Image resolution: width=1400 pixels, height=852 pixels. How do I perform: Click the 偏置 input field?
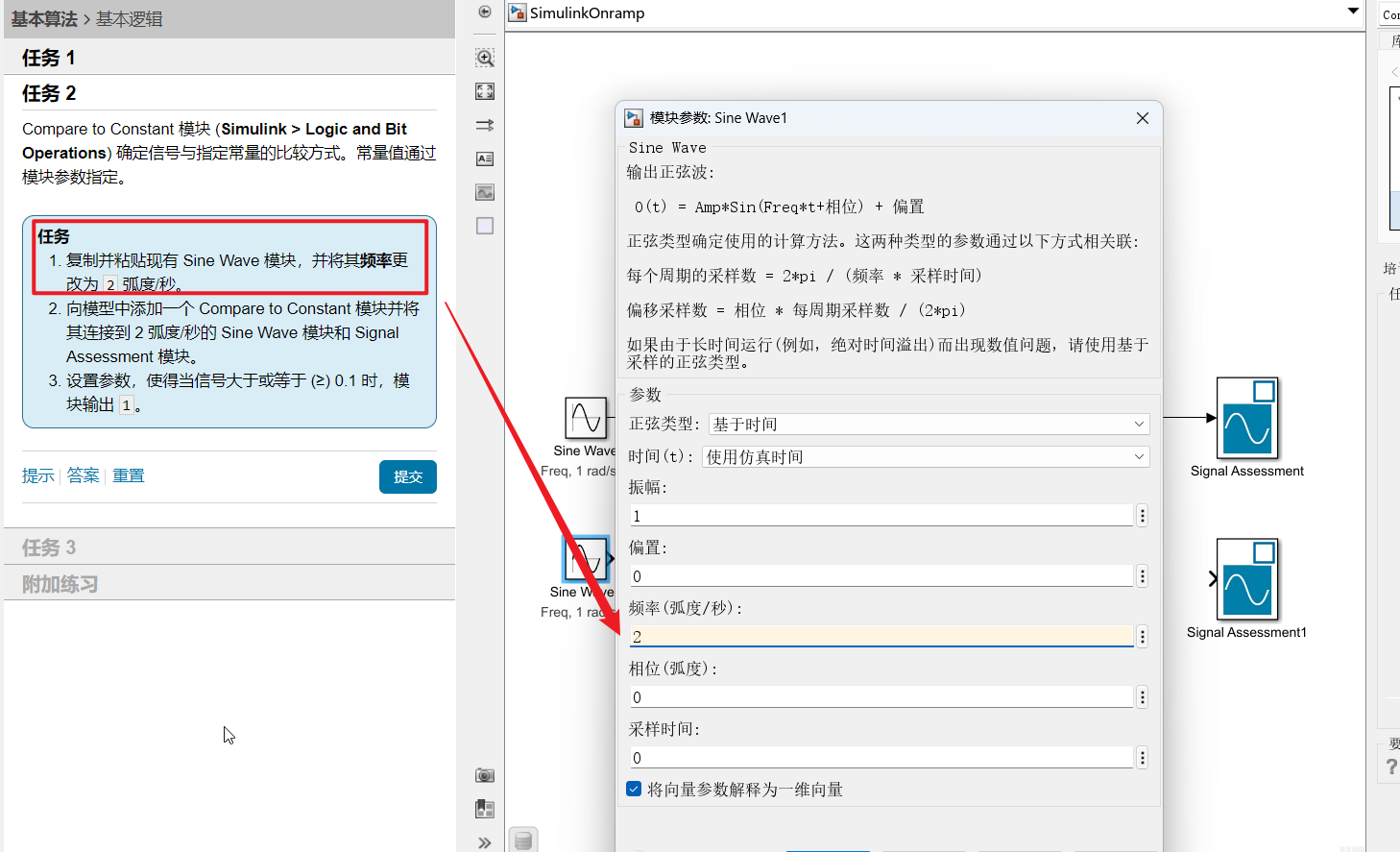point(881,576)
